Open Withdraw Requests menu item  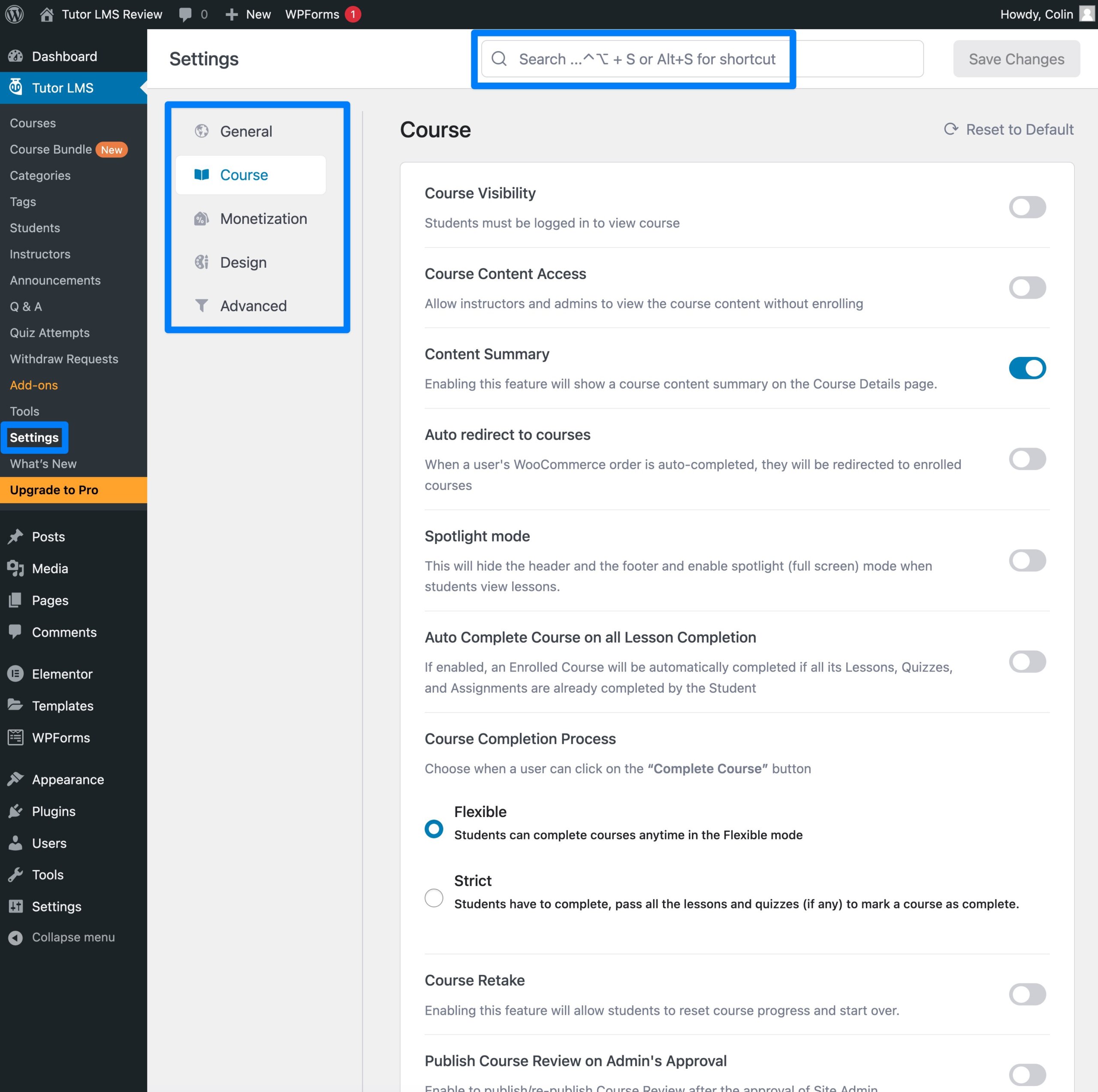63,359
